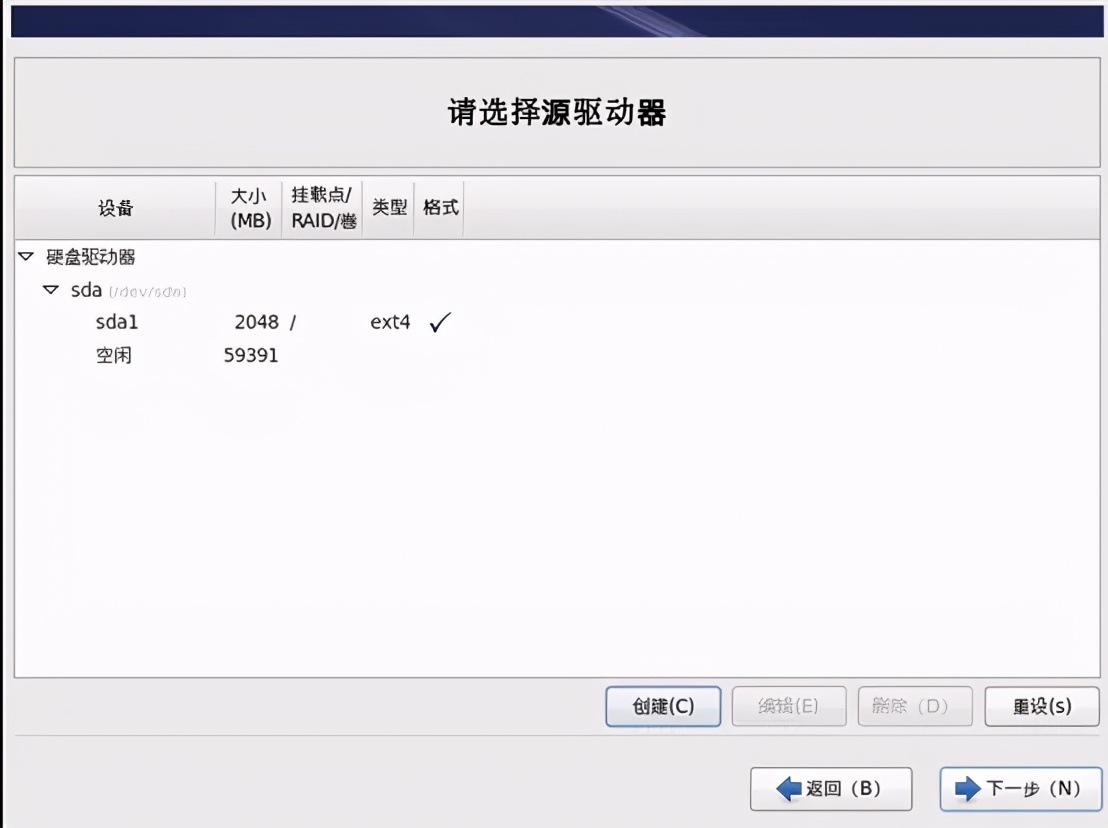This screenshot has height=828, width=1108.
Task: Click the 59391 free size value
Action: [x=251, y=355]
